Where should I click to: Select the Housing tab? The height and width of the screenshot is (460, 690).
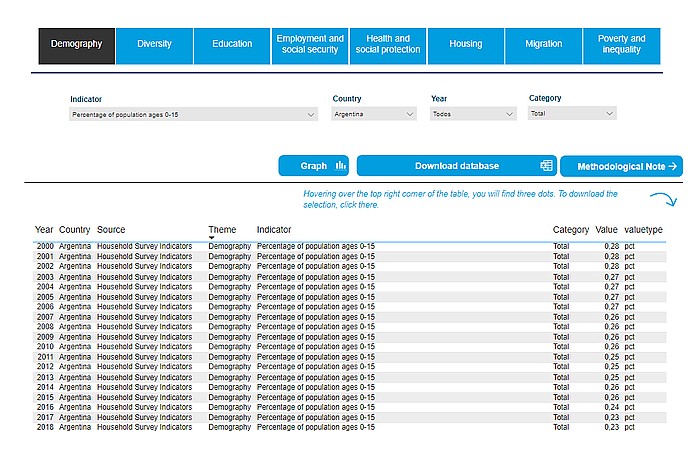pyautogui.click(x=466, y=46)
